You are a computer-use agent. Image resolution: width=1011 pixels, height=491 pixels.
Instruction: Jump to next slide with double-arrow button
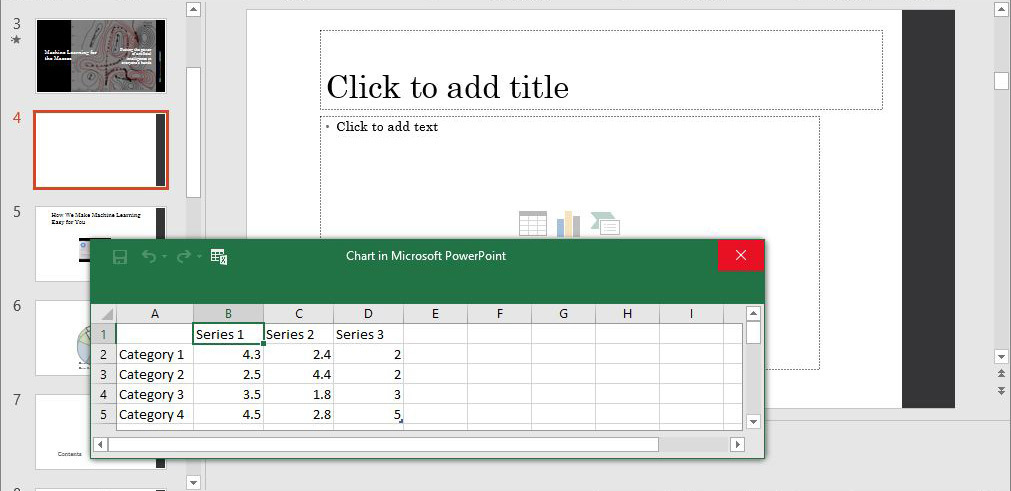pos(1002,391)
